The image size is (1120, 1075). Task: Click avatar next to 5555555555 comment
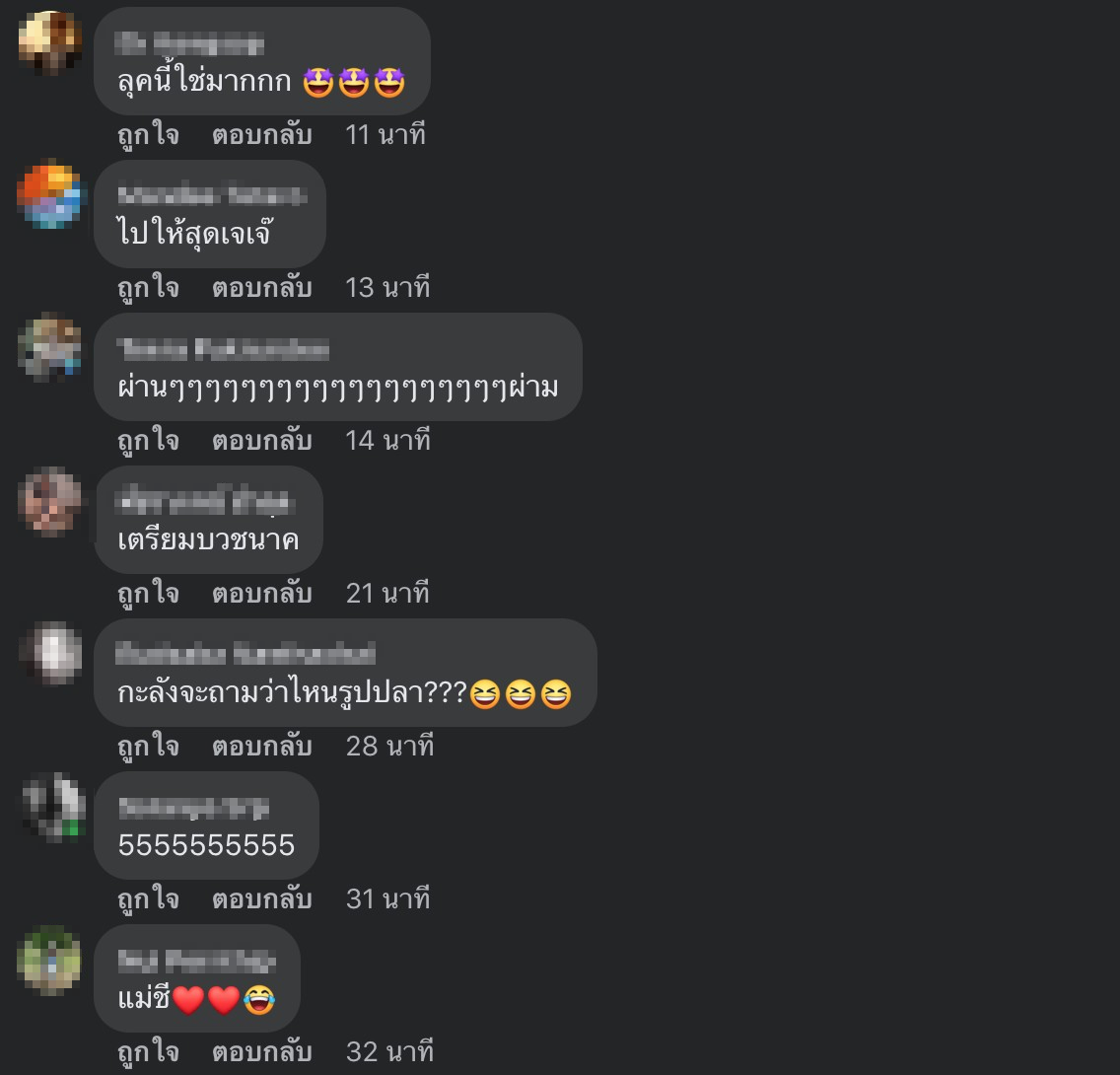(x=49, y=807)
